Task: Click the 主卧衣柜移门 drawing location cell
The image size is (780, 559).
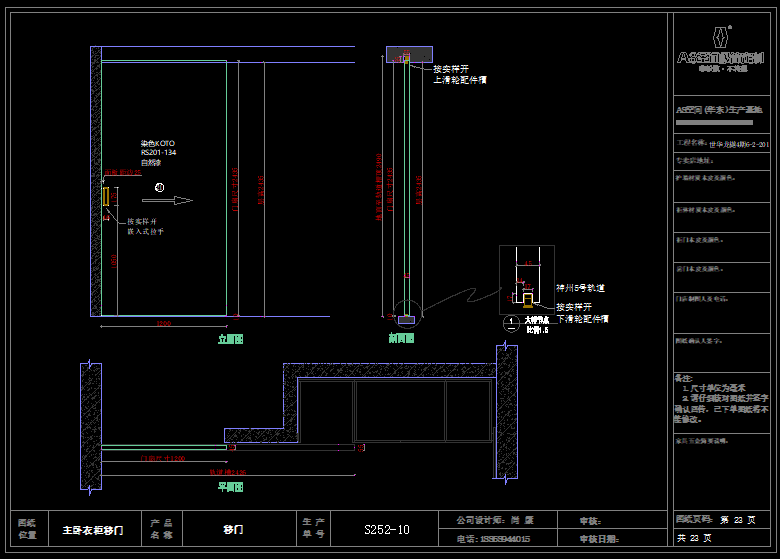Action: point(93,530)
